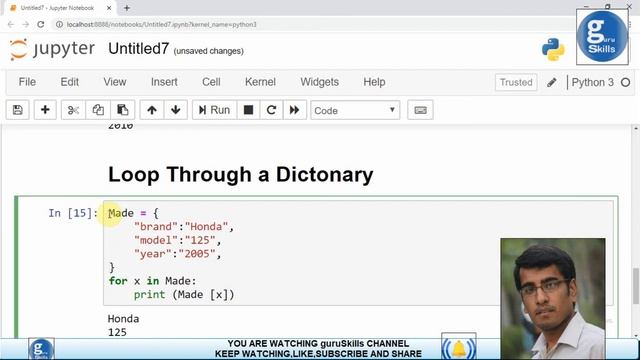Open the Cell menu
Screen dimensions: 640x360
click(211, 82)
